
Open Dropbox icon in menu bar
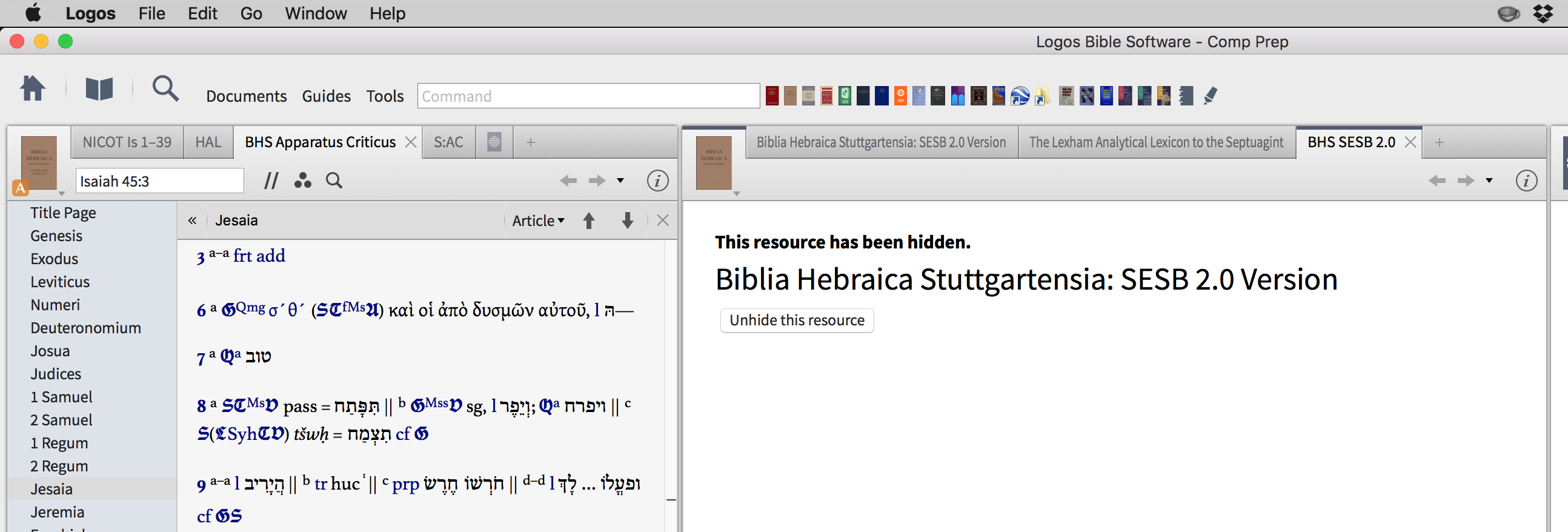pyautogui.click(x=1543, y=13)
